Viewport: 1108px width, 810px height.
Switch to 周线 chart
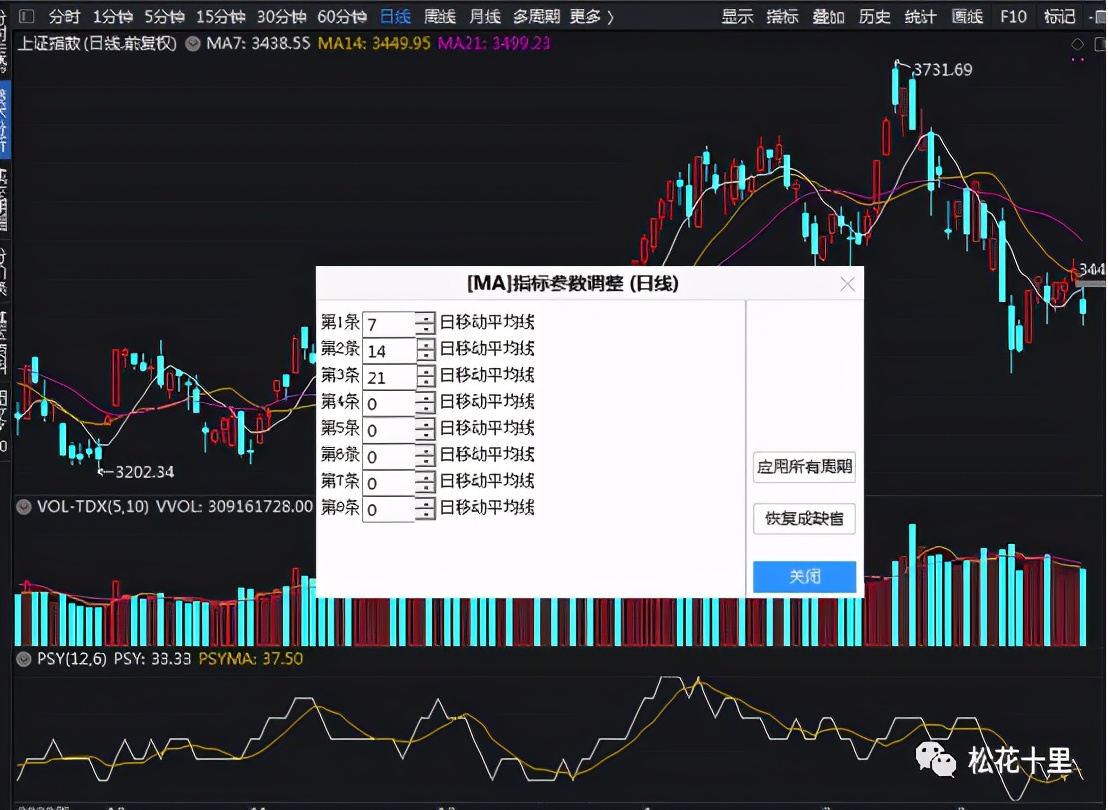440,16
